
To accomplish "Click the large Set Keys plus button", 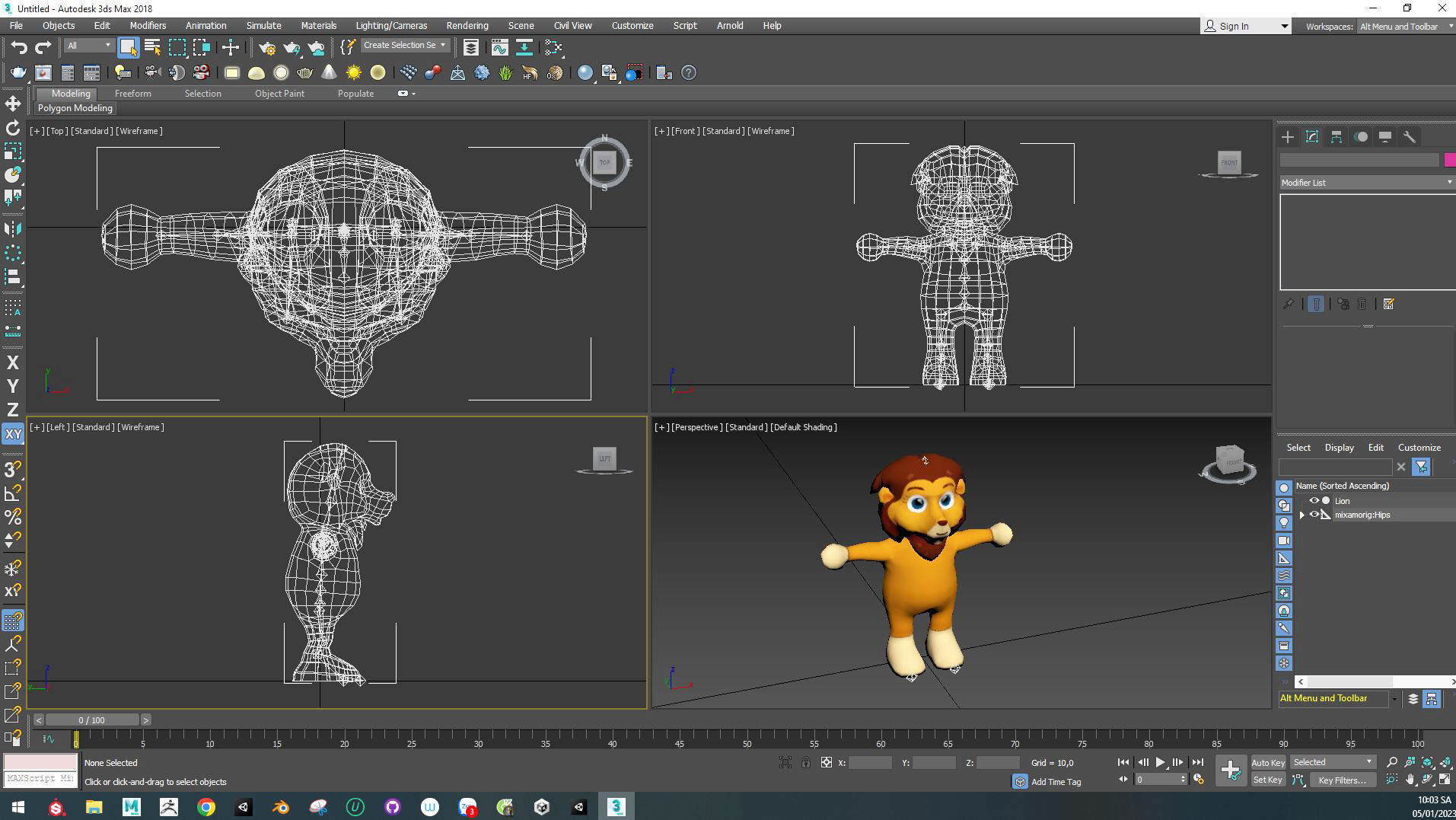I will (x=1230, y=771).
